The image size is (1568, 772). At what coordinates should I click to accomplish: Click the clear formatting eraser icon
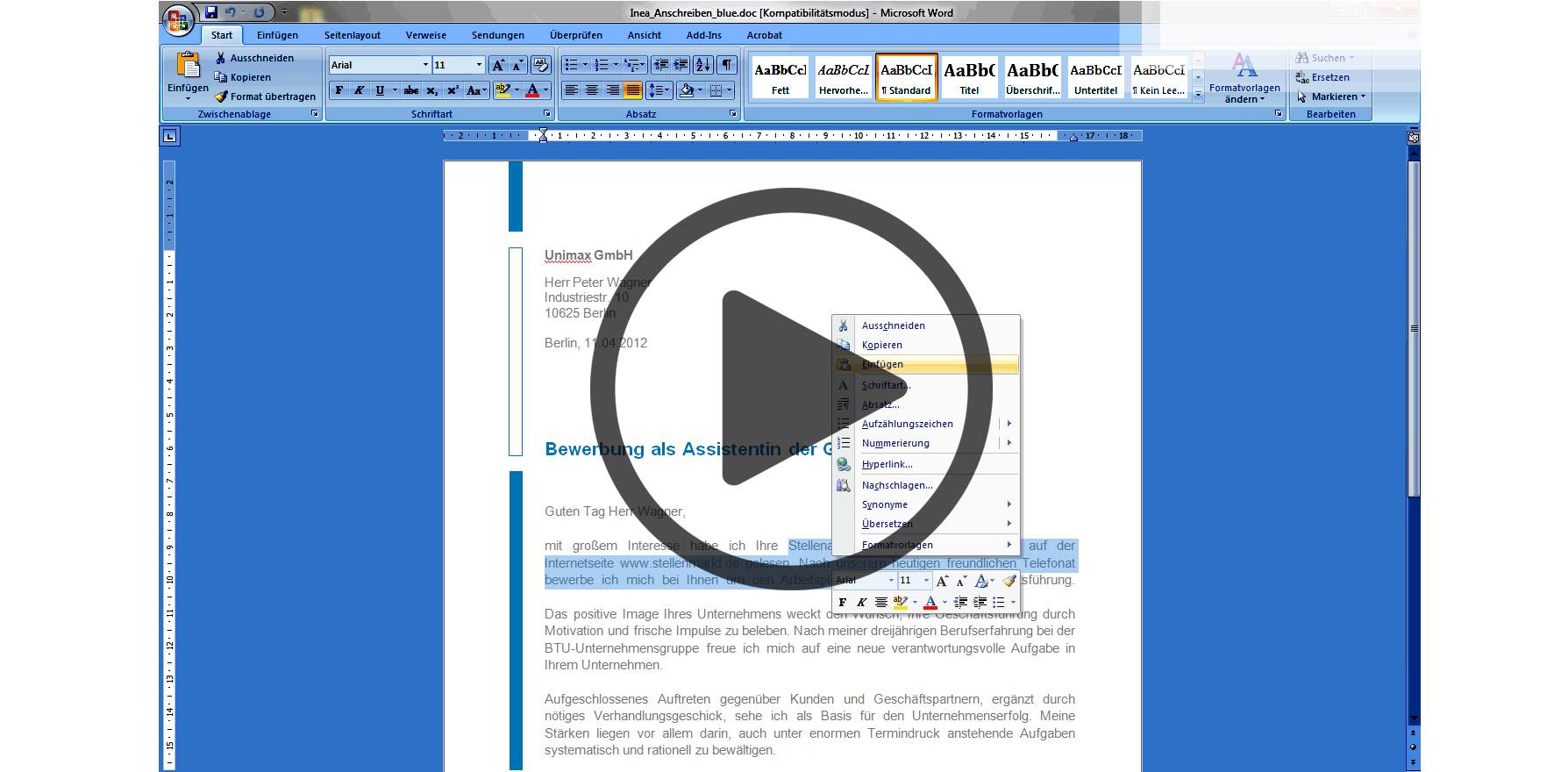tap(540, 65)
